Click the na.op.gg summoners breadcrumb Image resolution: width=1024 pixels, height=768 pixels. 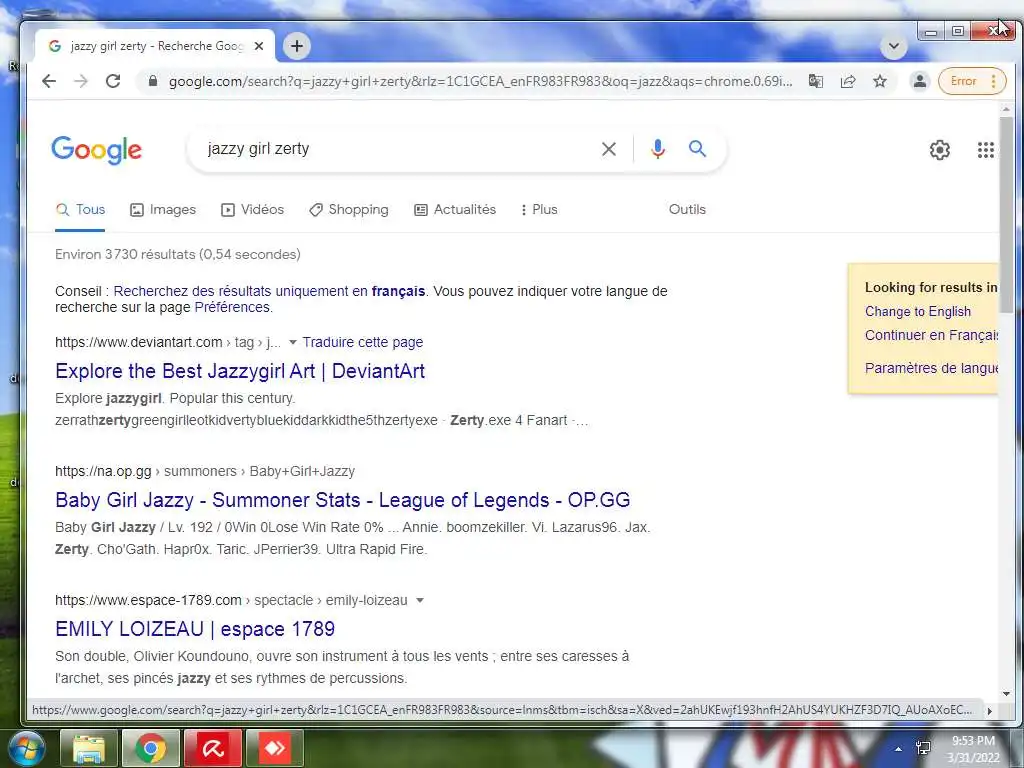204,472
